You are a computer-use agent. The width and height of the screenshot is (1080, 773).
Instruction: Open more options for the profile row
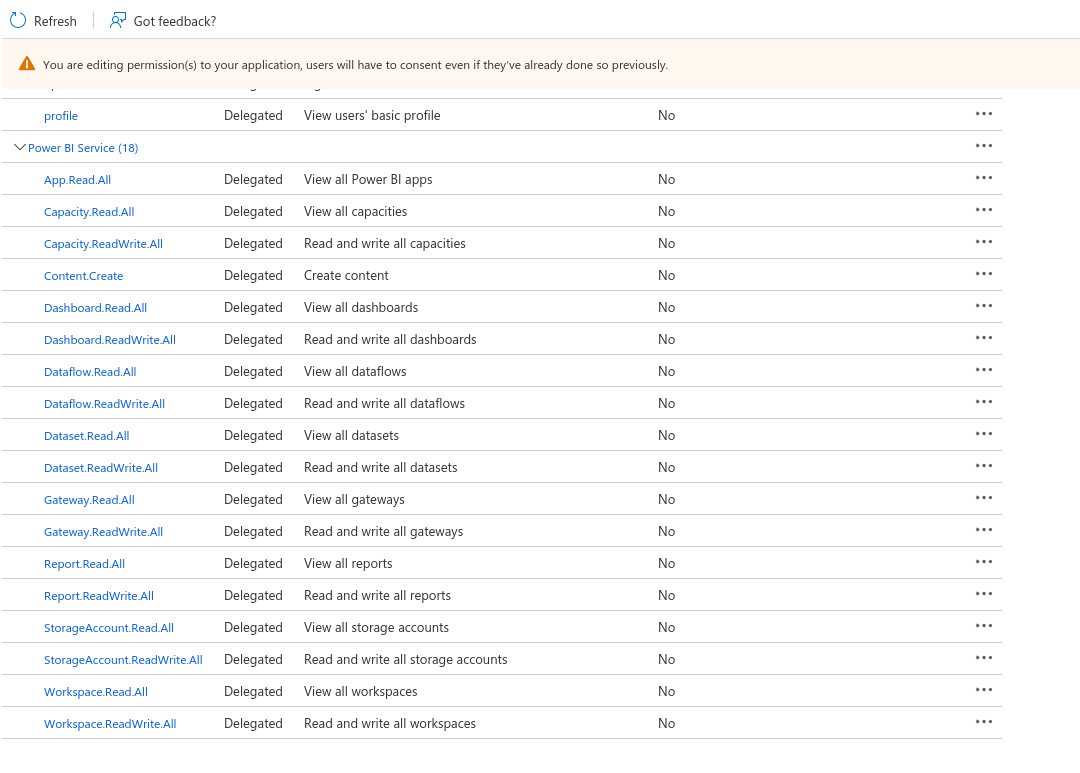[984, 114]
